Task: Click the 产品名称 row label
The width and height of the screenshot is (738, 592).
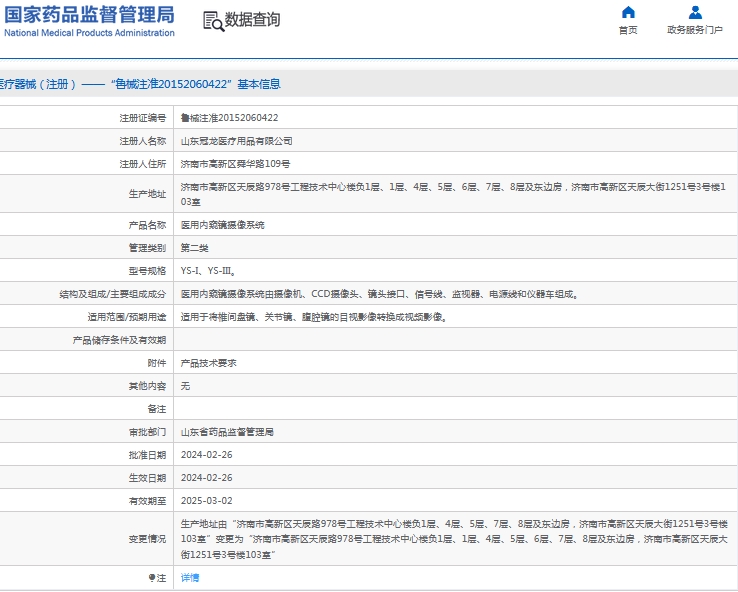Action: 147,225
